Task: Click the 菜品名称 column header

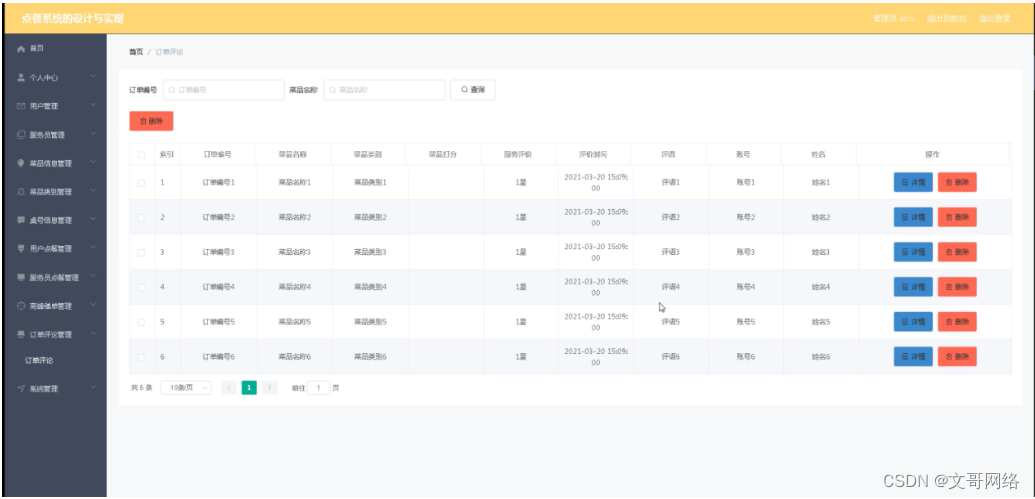Action: point(293,154)
